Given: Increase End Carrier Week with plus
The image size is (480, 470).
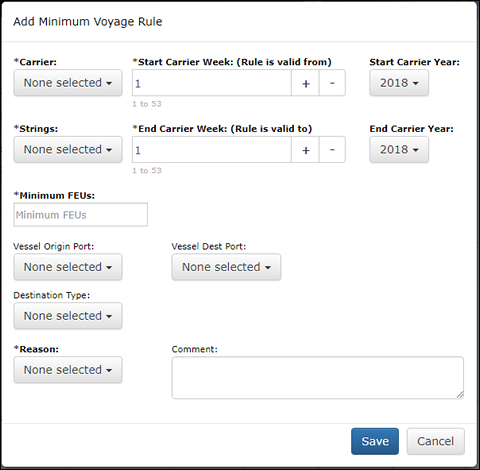Looking at the screenshot, I should click(305, 149).
